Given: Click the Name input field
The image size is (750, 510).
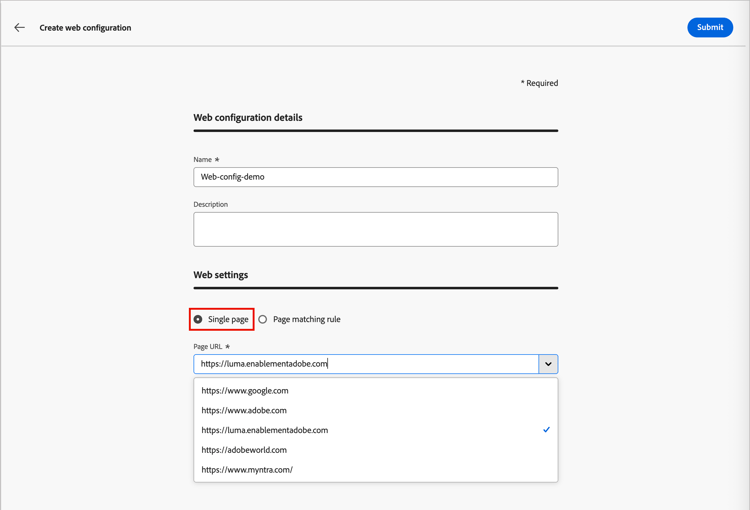Looking at the screenshot, I should (375, 177).
